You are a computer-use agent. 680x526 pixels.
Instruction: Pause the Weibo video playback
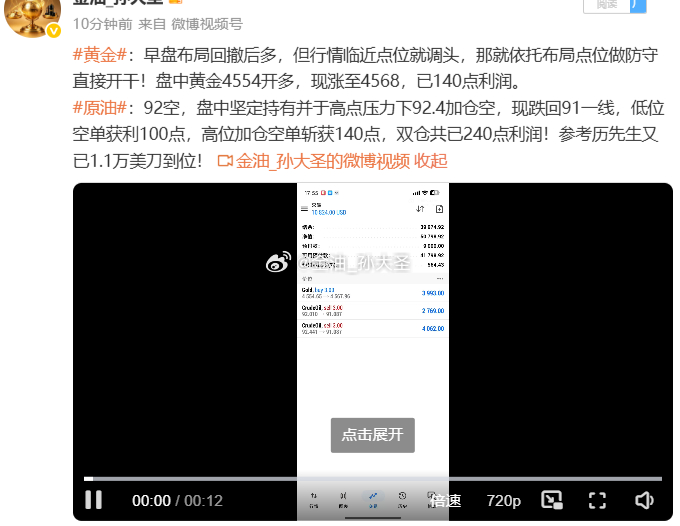[x=93, y=500]
